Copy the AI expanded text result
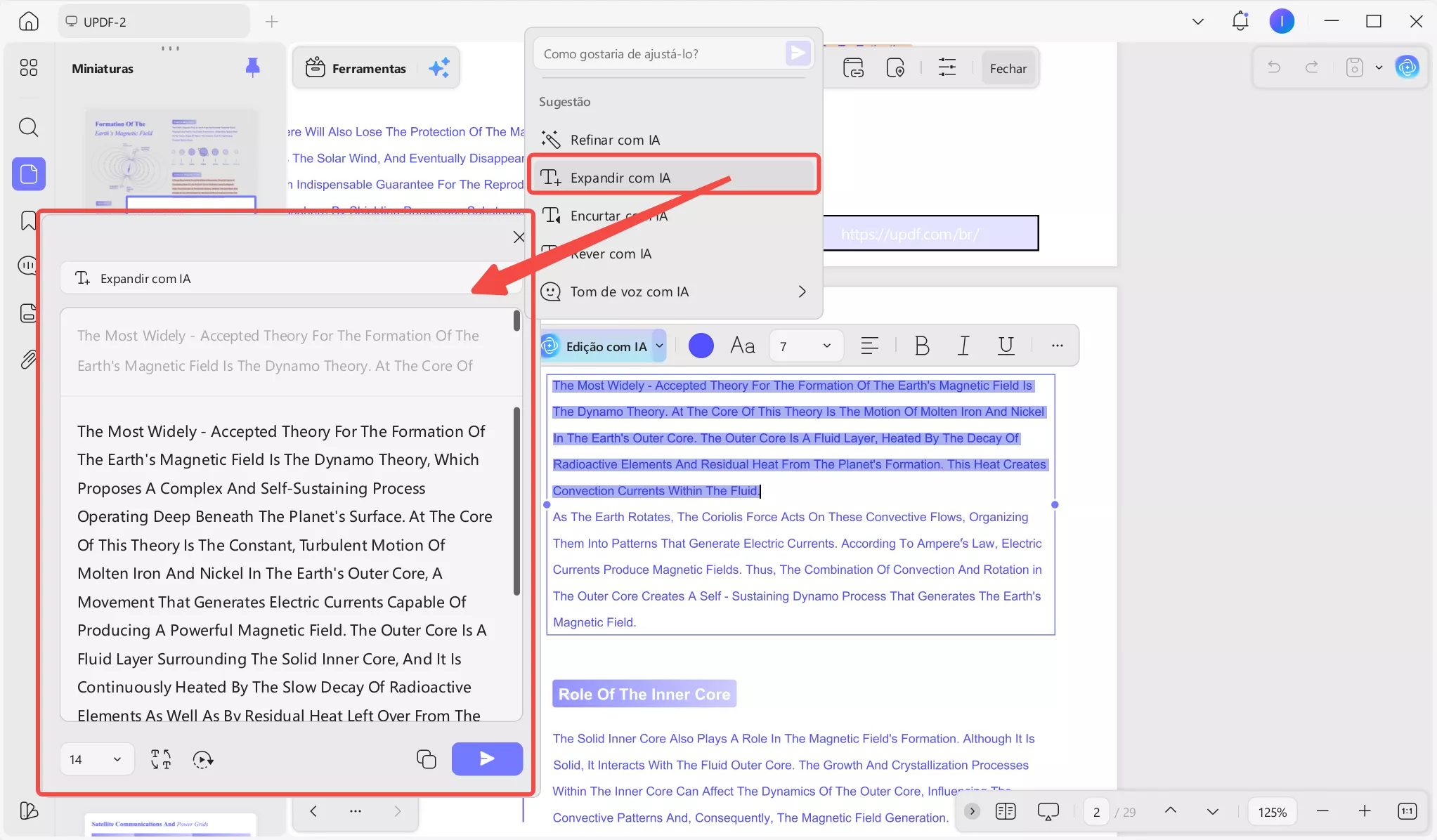The height and width of the screenshot is (840, 1437). tap(426, 759)
